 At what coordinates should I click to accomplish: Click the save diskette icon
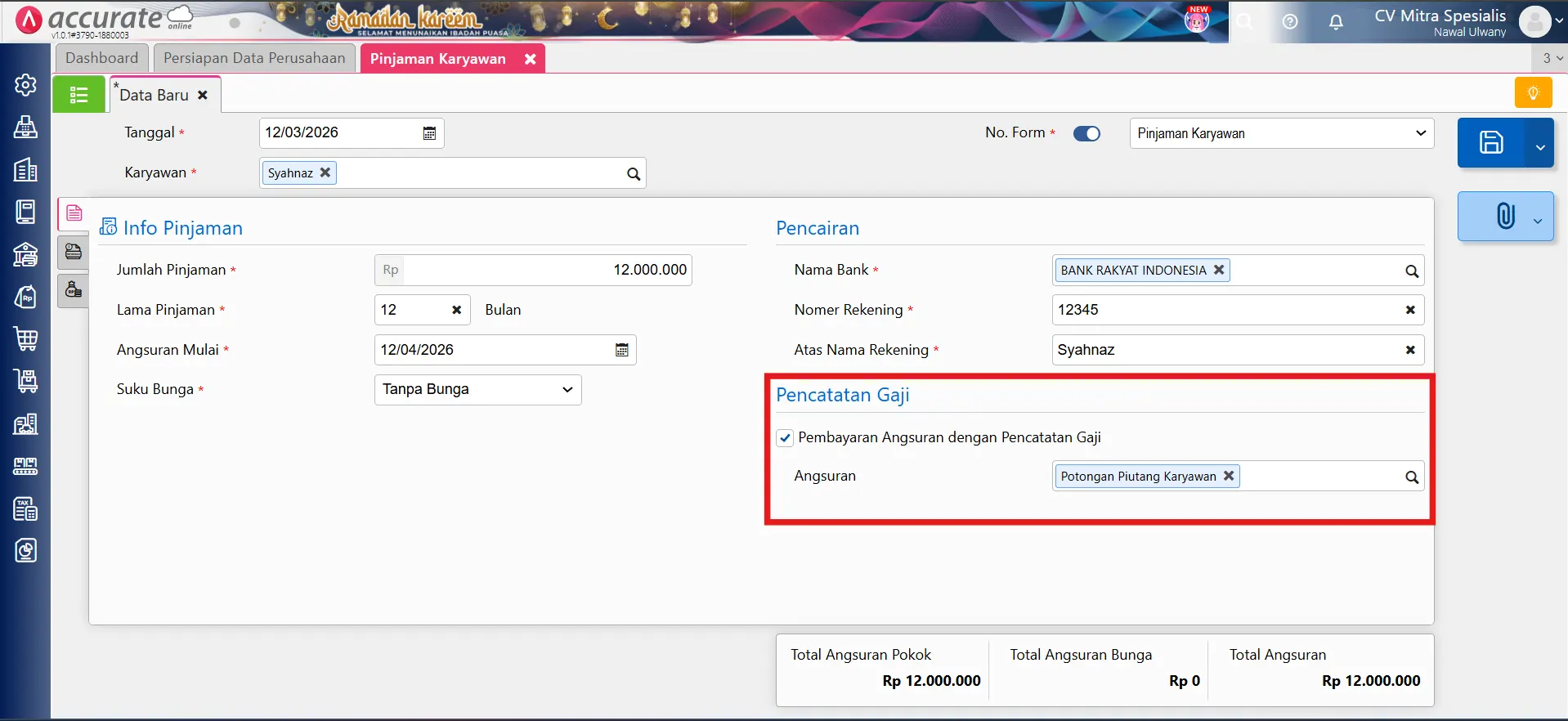[x=1490, y=143]
